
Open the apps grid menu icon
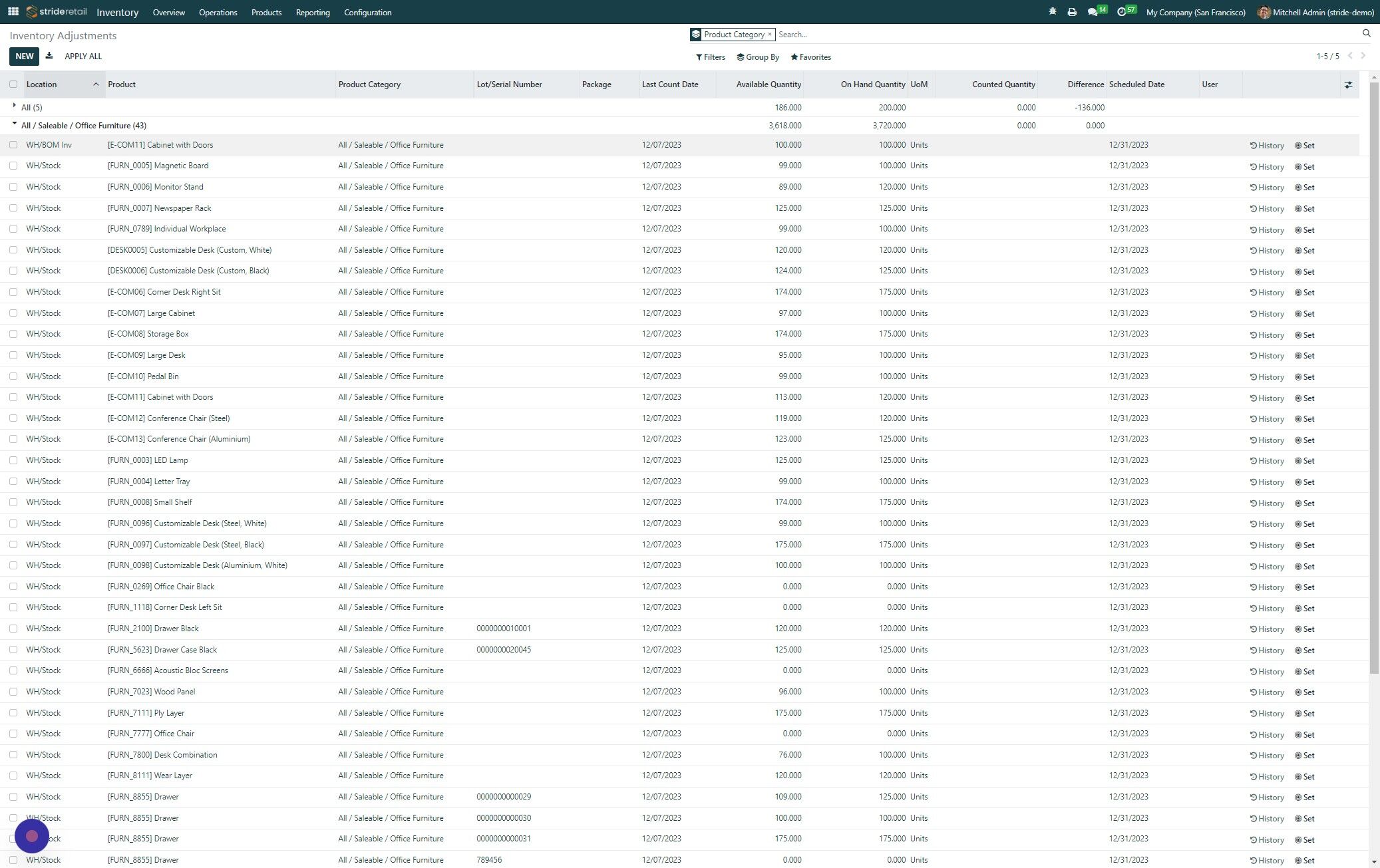13,11
